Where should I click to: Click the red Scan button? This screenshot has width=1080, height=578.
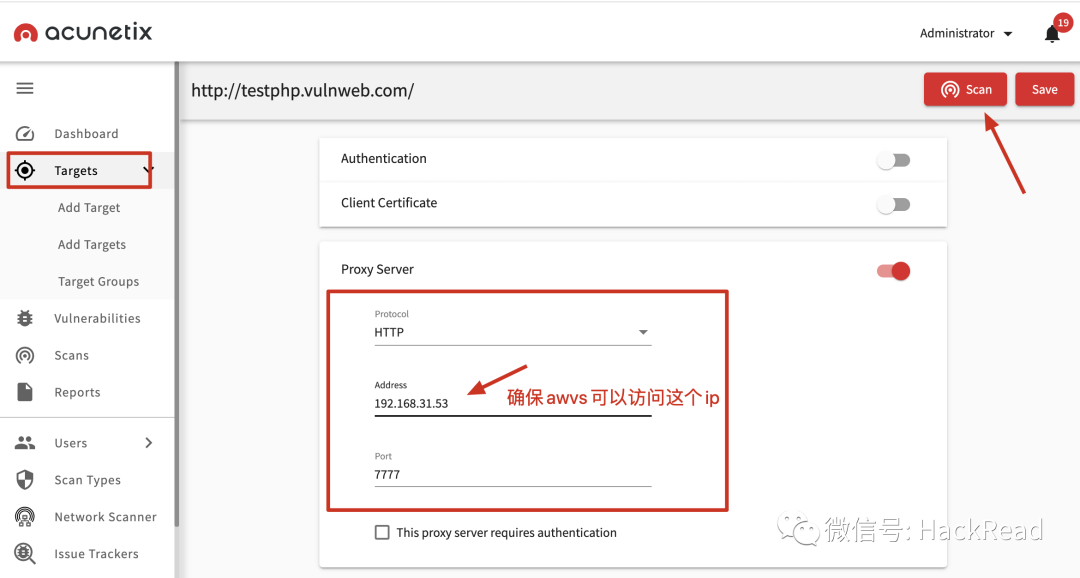[x=965, y=90]
